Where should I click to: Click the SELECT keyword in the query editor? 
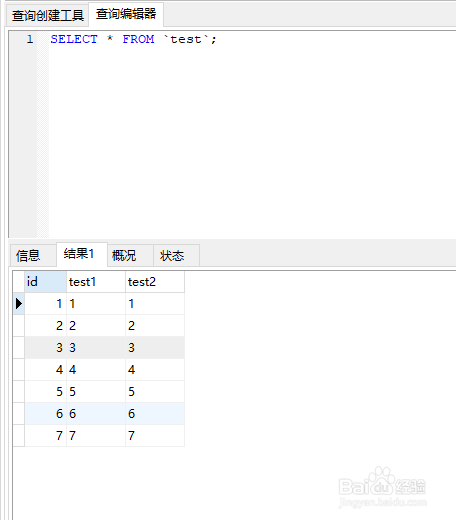[x=74, y=39]
